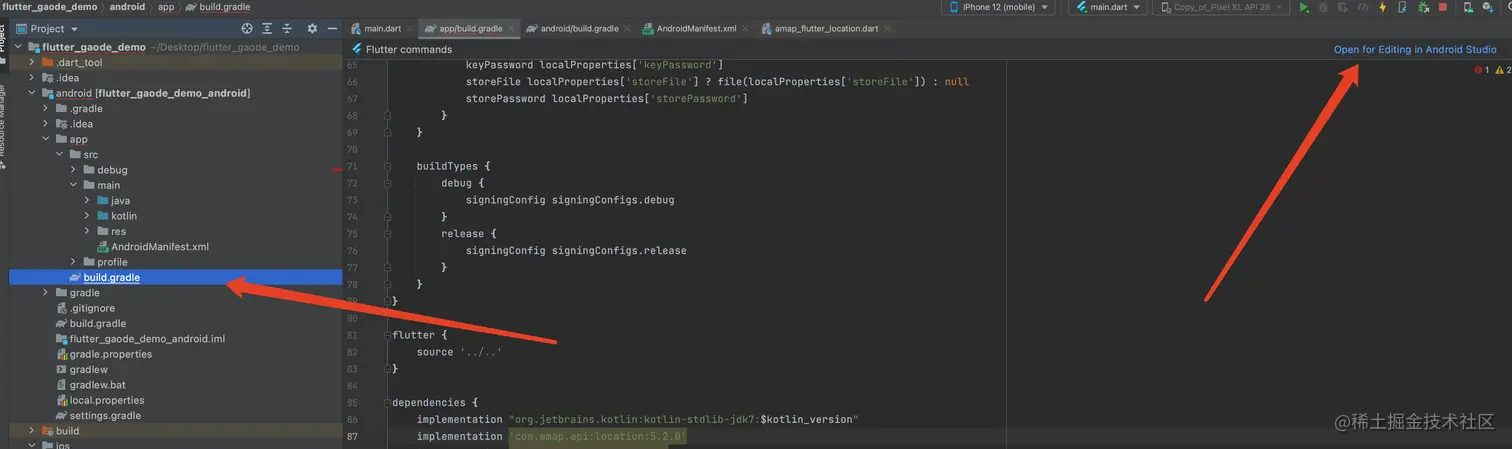This screenshot has height=449, width=1512.
Task: Open Copy_of_Pixel XL API 28 dropdown
Action: coord(1221,7)
